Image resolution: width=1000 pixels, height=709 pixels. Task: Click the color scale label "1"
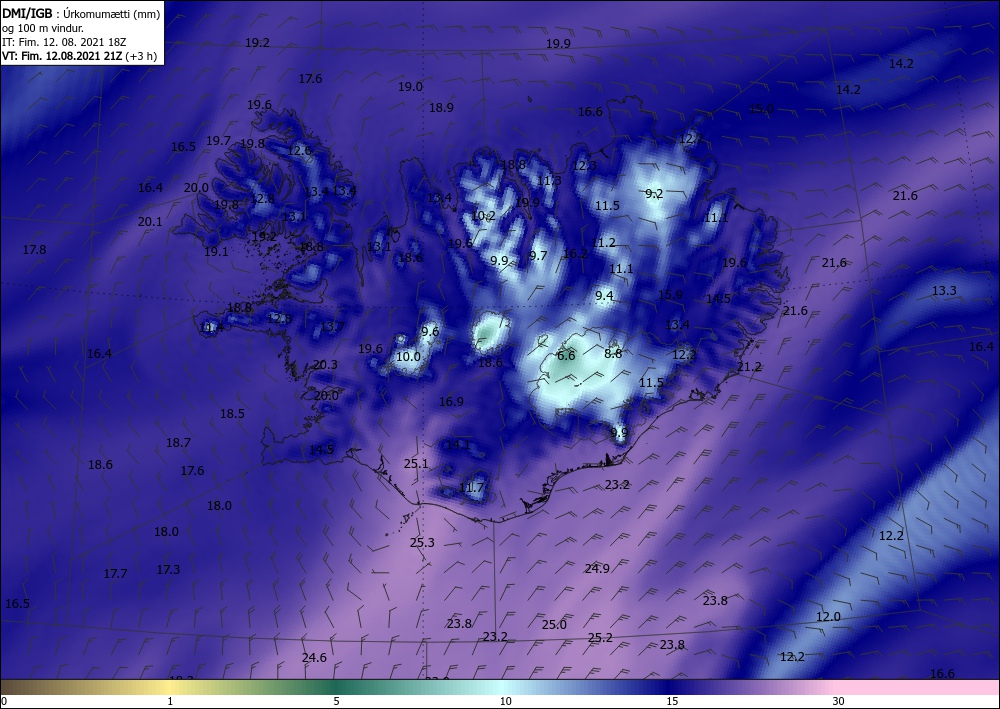pyautogui.click(x=170, y=701)
